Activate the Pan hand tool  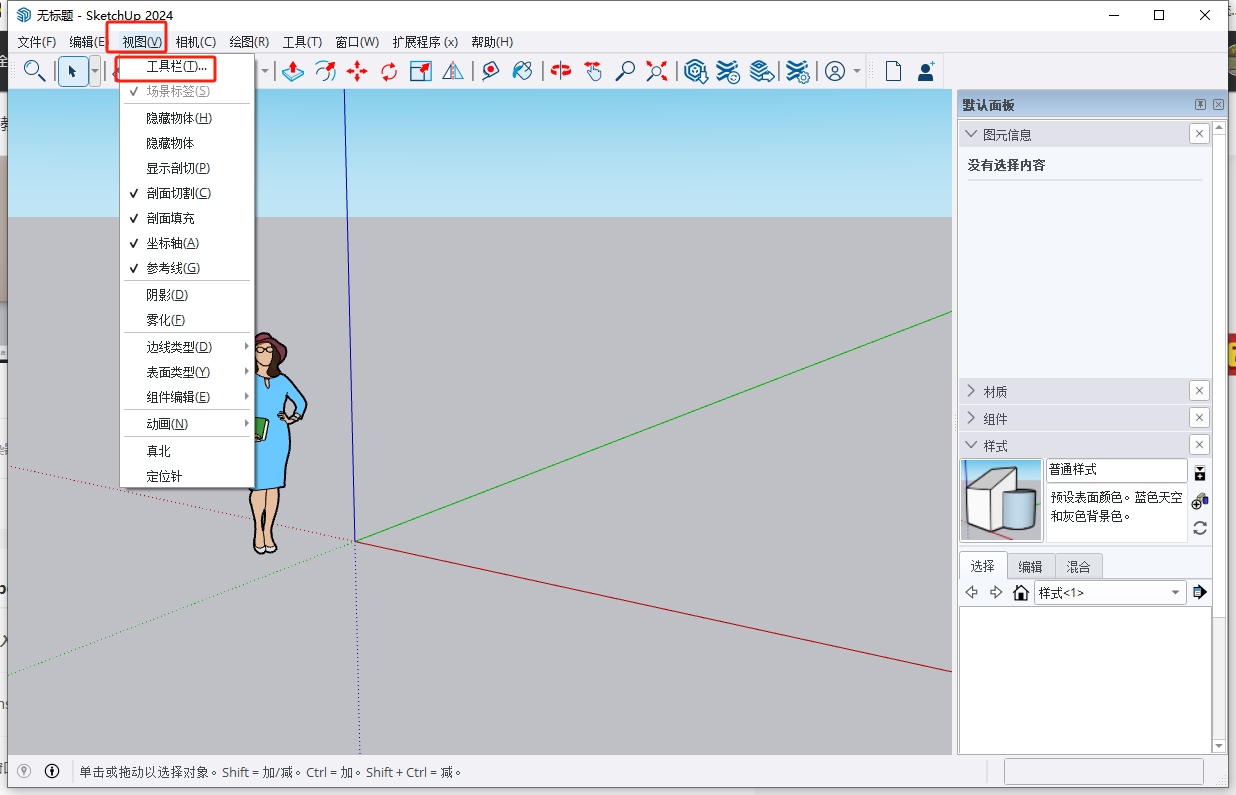[593, 71]
